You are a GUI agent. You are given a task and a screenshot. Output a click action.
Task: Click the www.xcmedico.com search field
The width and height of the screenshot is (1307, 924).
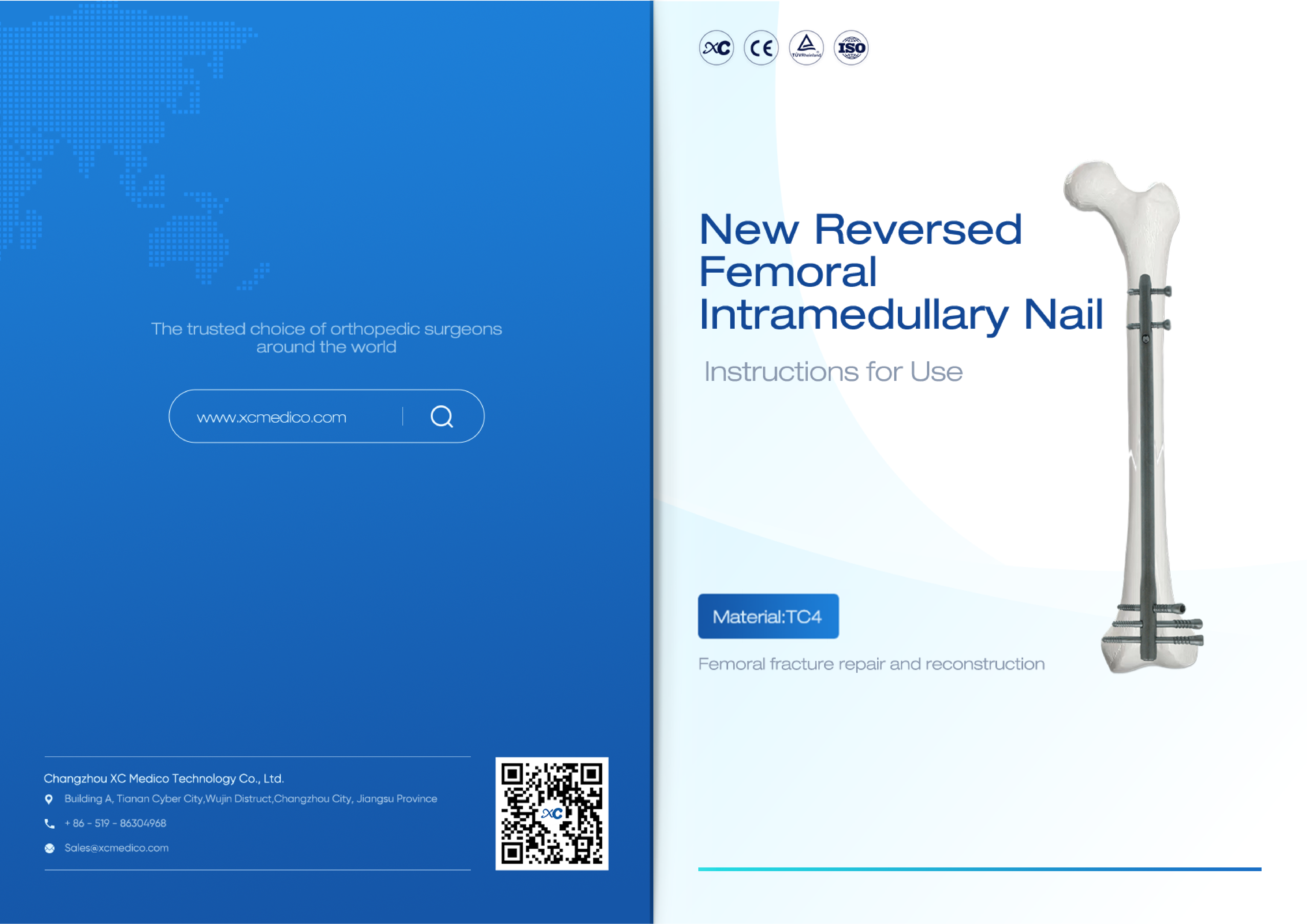click(x=326, y=416)
